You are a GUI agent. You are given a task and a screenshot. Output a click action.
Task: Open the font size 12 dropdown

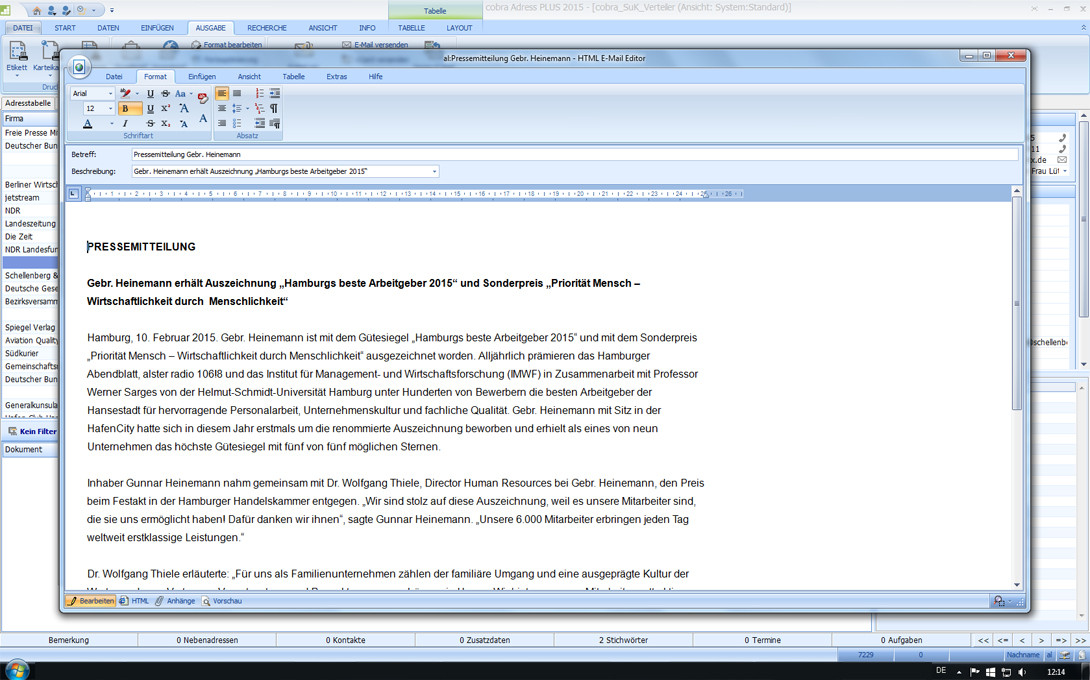pos(110,109)
